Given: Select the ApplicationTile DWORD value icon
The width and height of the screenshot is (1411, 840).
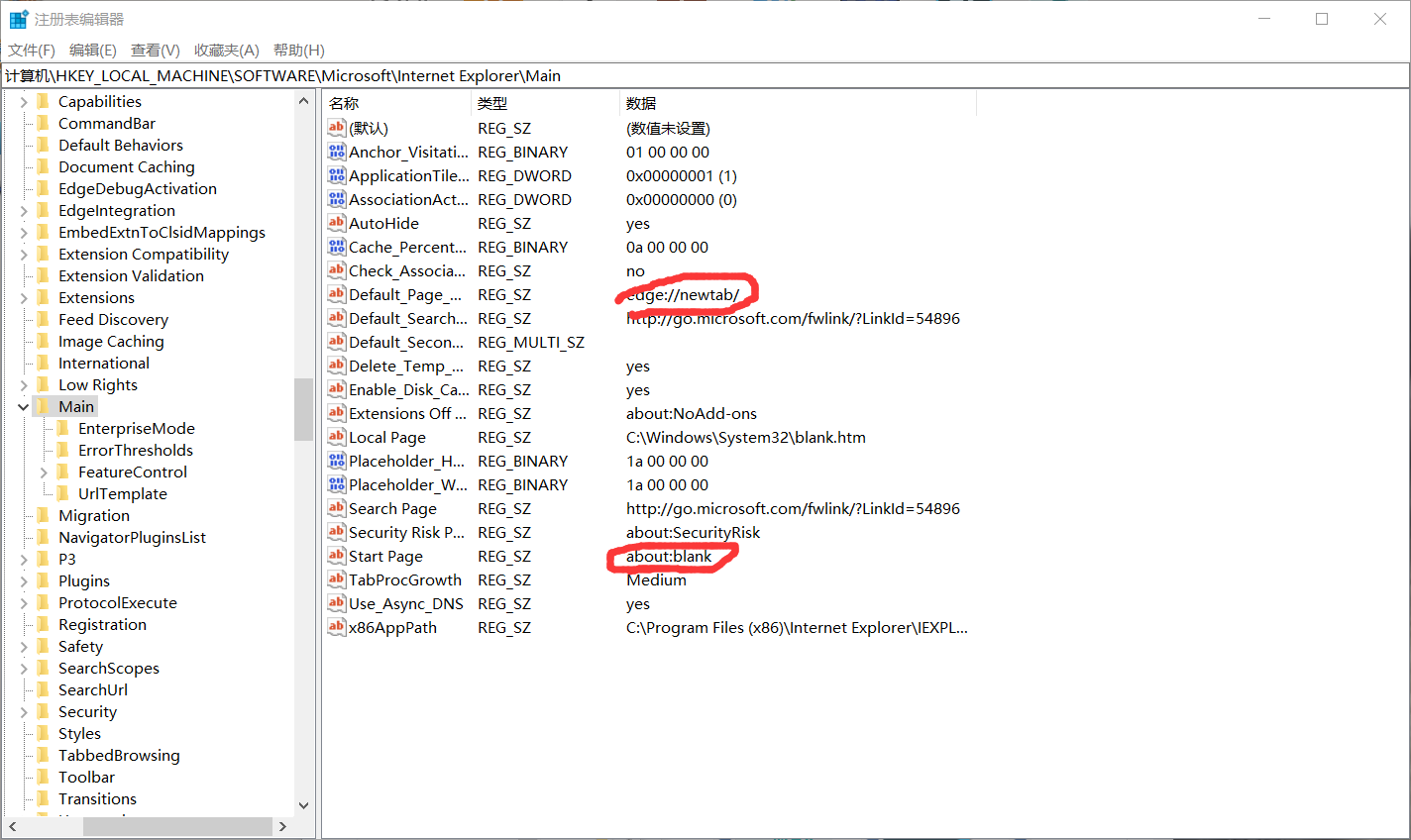Looking at the screenshot, I should point(337,175).
